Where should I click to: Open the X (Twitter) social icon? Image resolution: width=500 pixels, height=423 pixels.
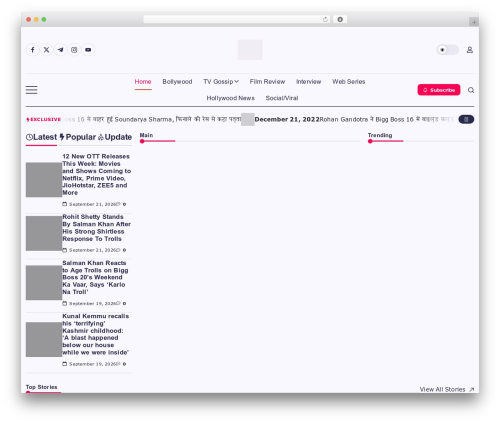click(x=47, y=50)
